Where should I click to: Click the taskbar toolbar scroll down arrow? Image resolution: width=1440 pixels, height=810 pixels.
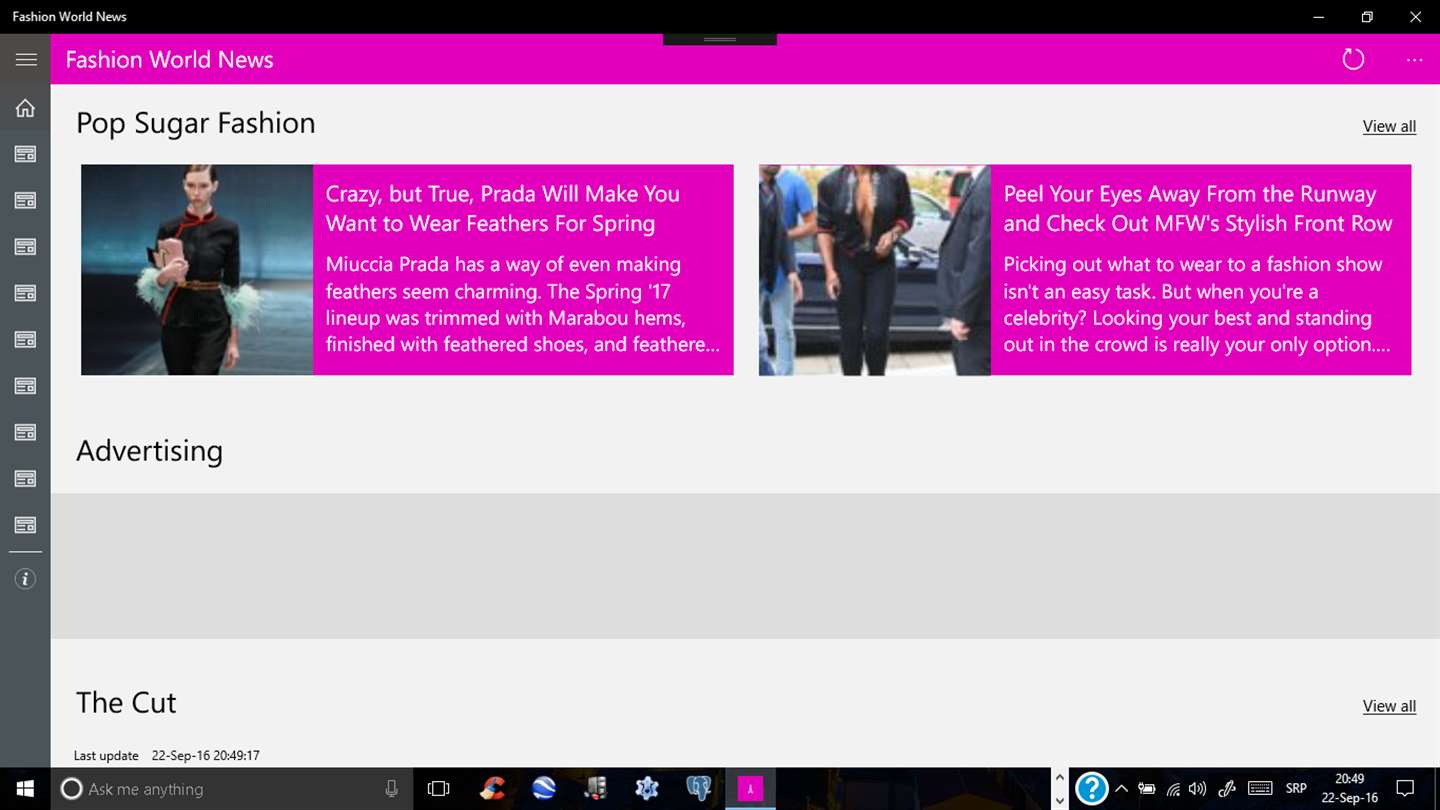tap(1059, 800)
